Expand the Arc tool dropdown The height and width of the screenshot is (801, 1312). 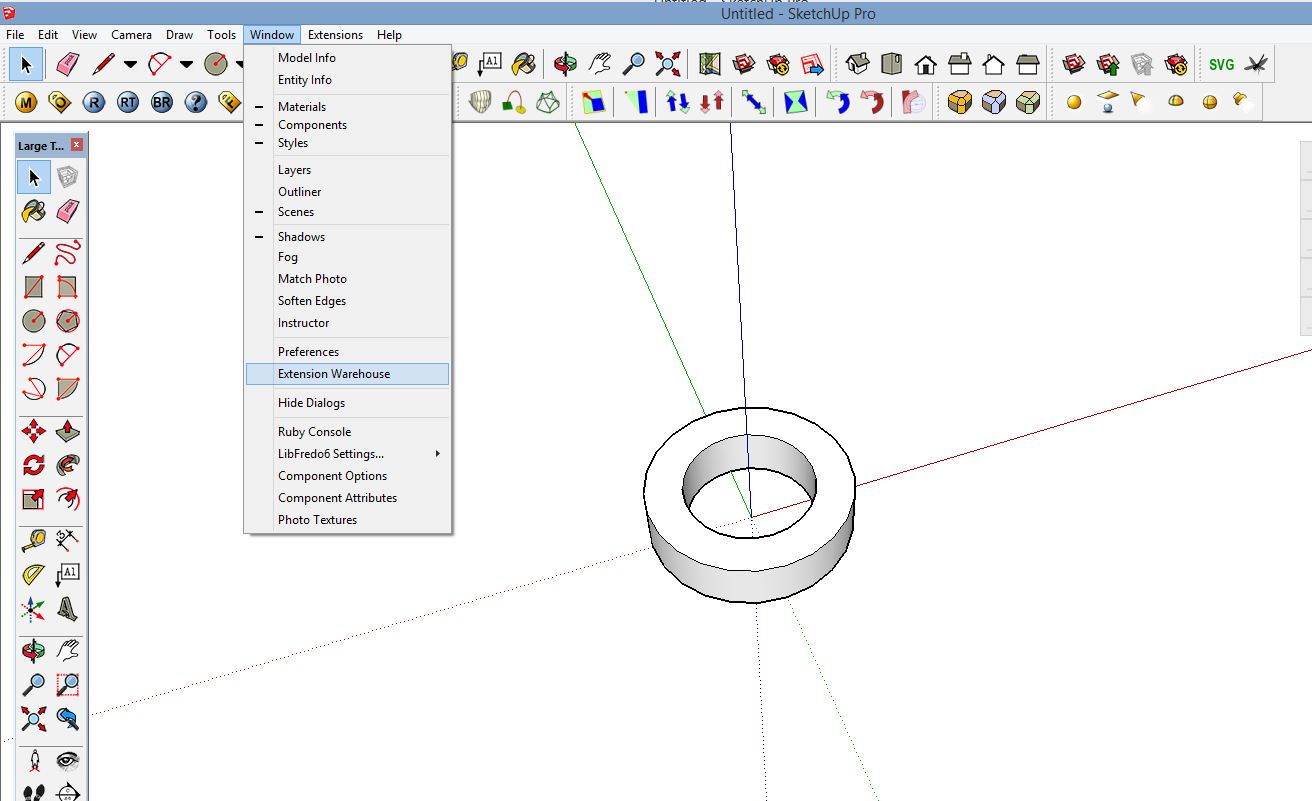tap(187, 63)
